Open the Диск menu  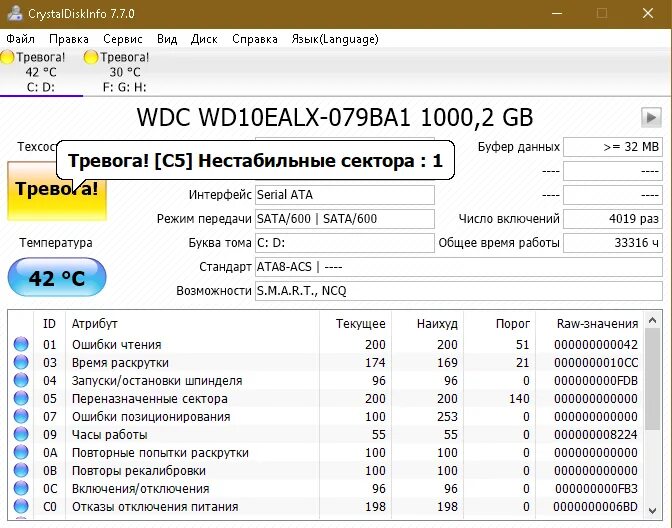pos(204,39)
